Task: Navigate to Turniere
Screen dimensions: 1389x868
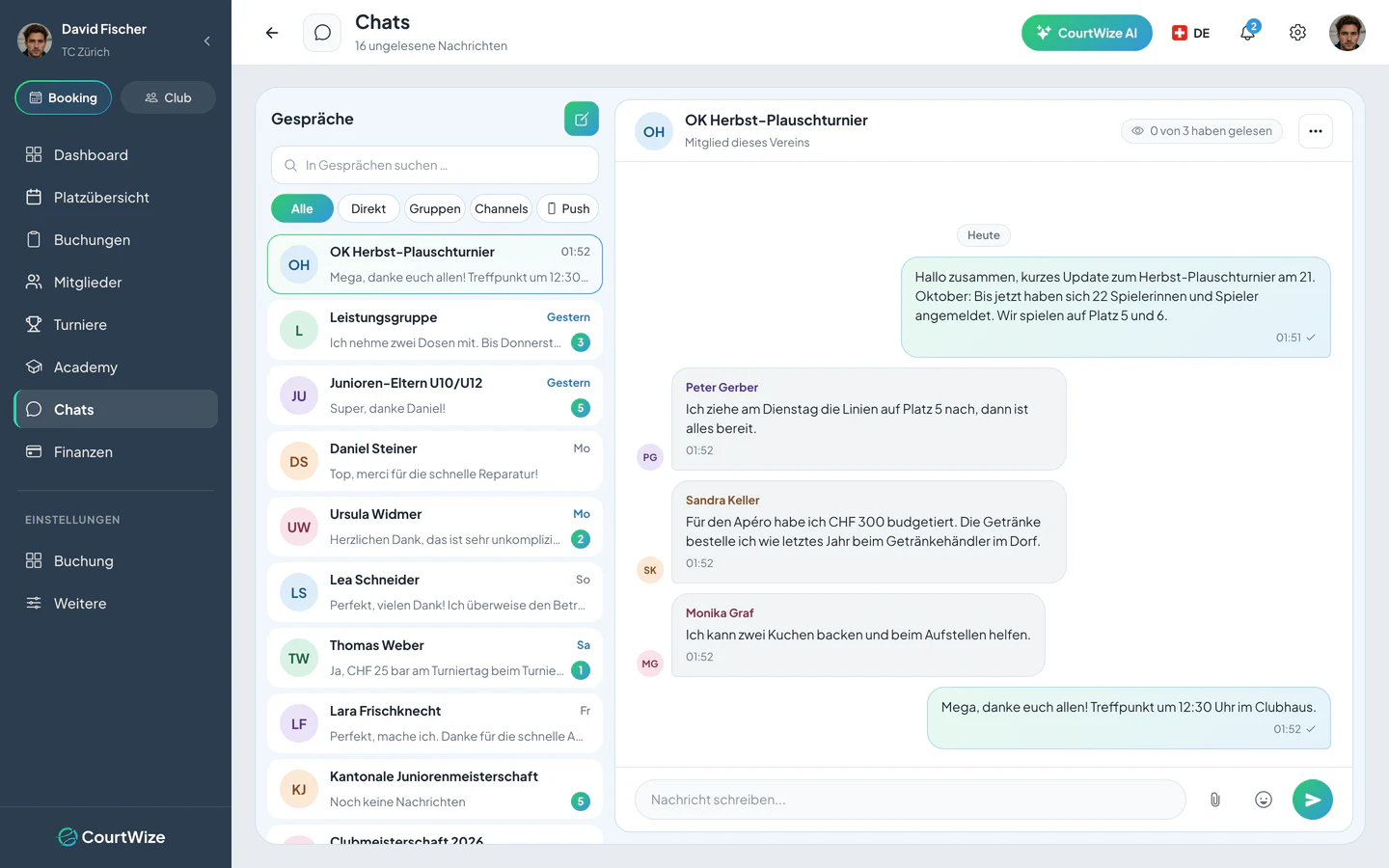Action: click(x=116, y=325)
